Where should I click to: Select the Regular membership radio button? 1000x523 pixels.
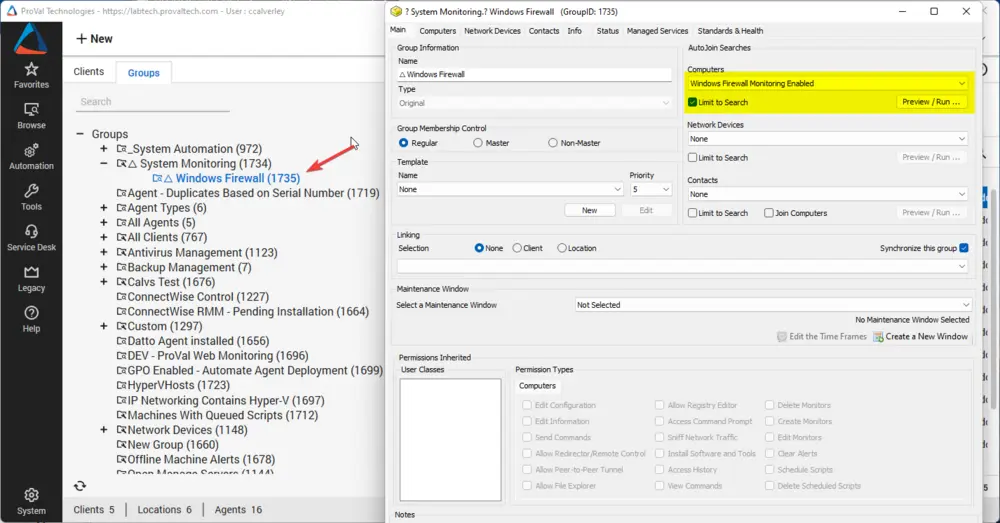[x=403, y=143]
